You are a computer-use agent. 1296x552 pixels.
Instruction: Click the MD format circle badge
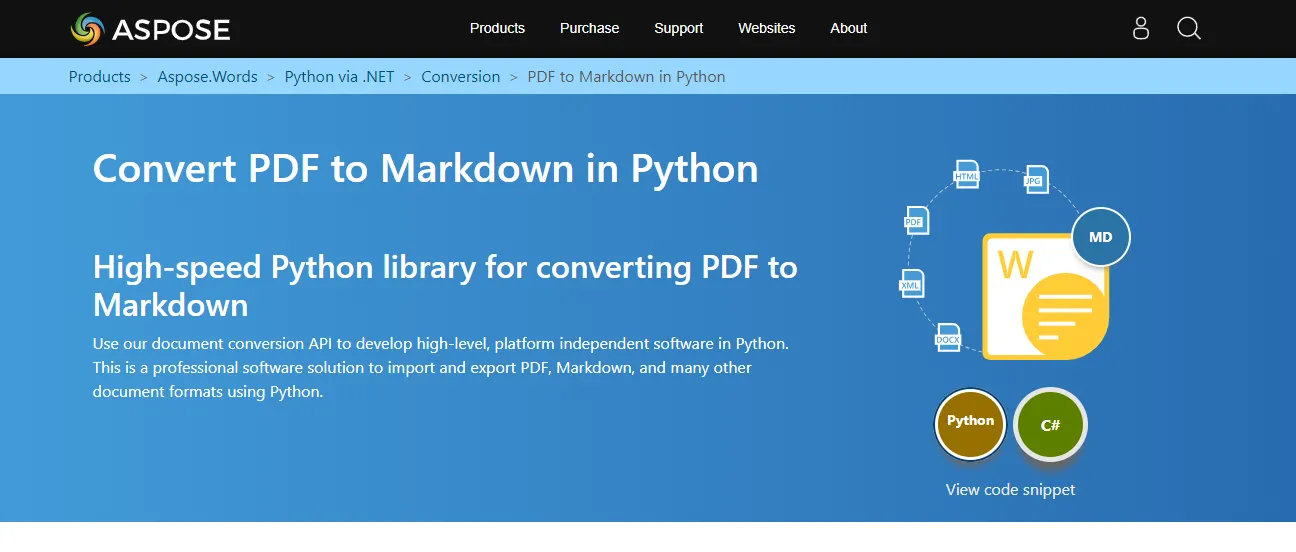1101,238
